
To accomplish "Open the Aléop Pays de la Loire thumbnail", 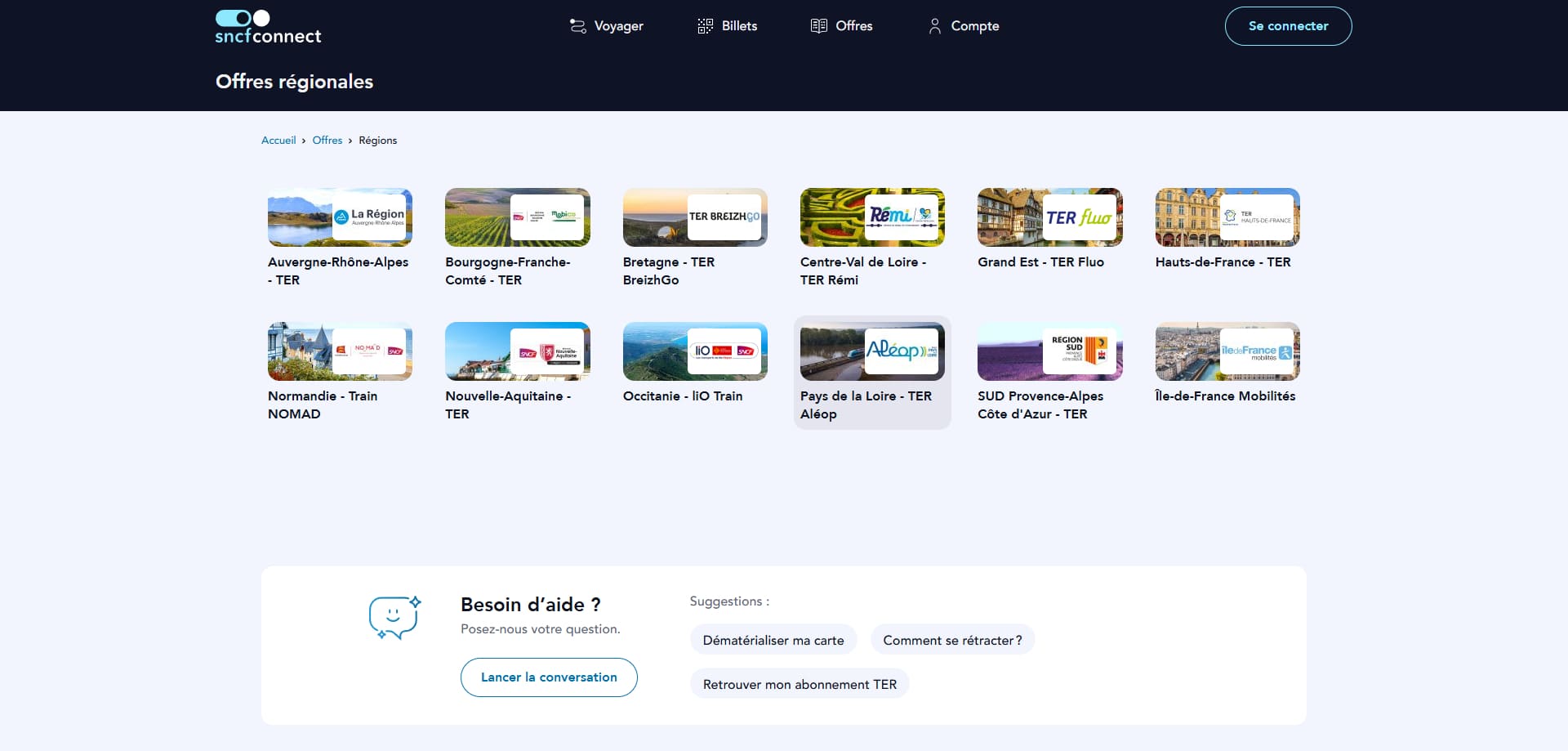I will pos(872,351).
